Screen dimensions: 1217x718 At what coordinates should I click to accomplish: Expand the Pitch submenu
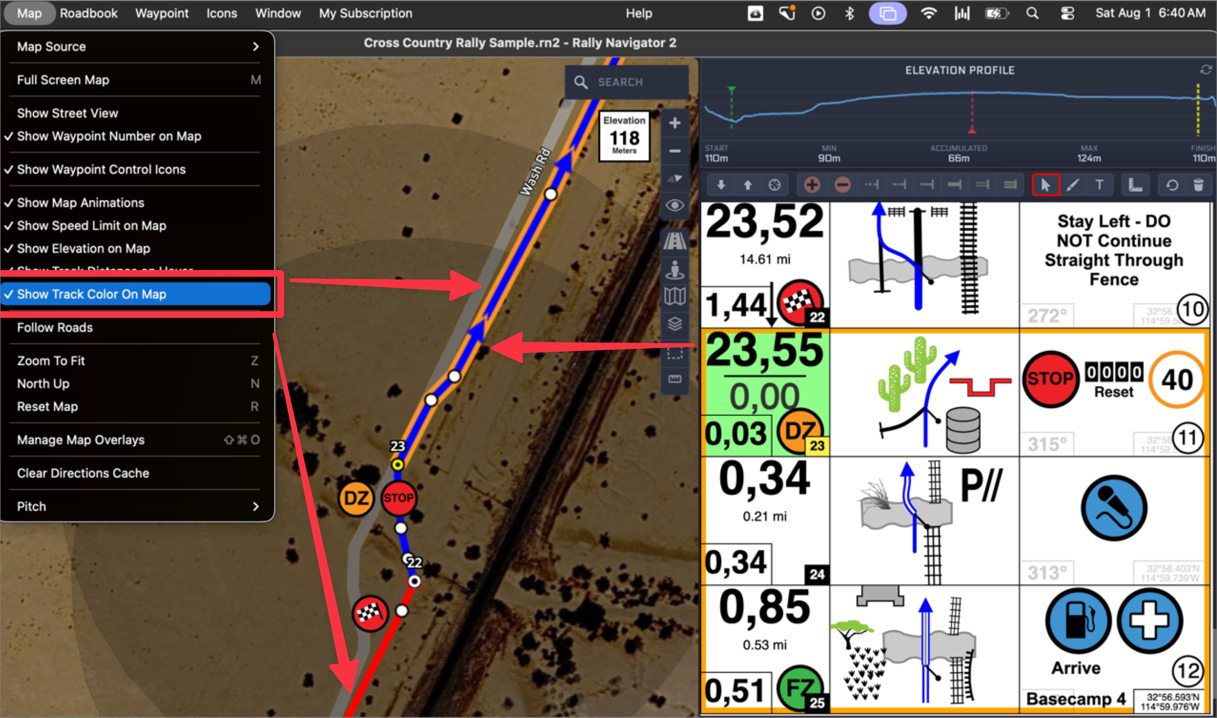click(x=137, y=506)
